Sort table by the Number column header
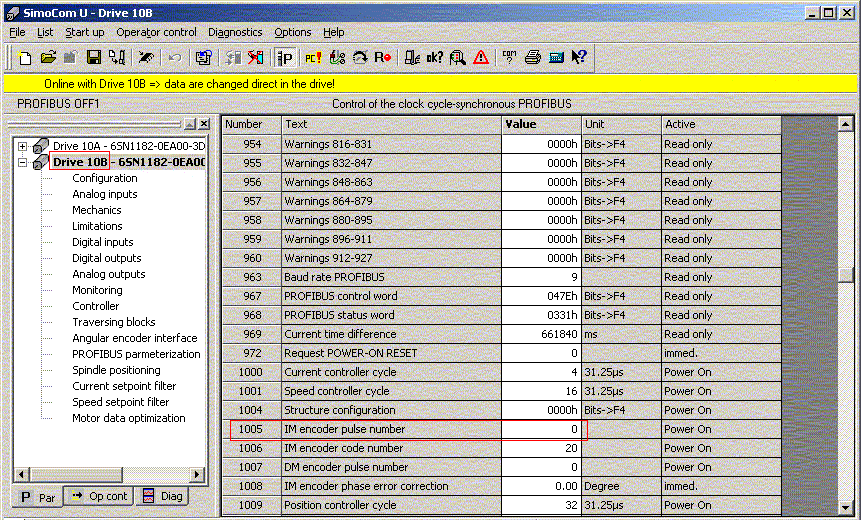861x520 pixels. coord(252,125)
